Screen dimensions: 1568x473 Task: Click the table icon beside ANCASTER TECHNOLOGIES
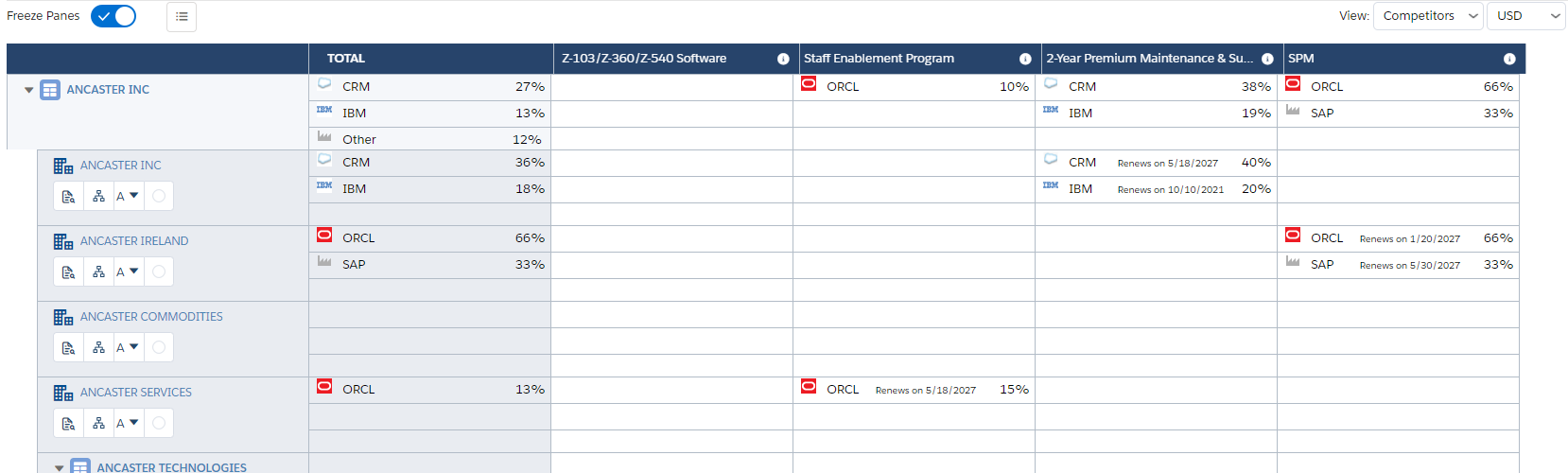80,466
